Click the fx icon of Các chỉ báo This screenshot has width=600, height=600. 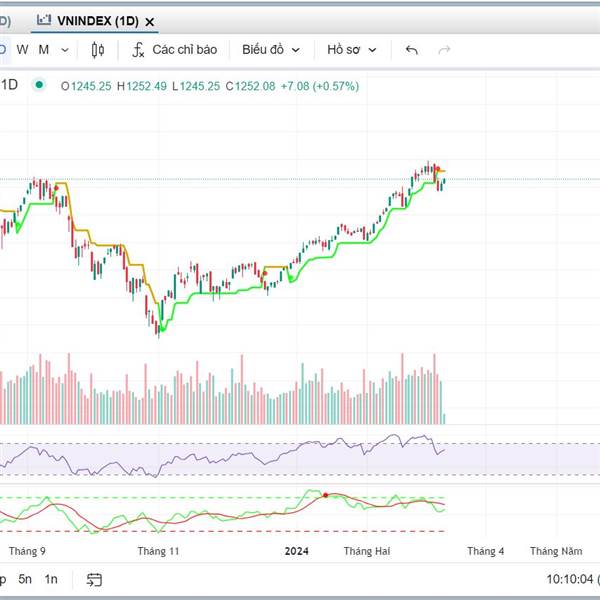138,50
